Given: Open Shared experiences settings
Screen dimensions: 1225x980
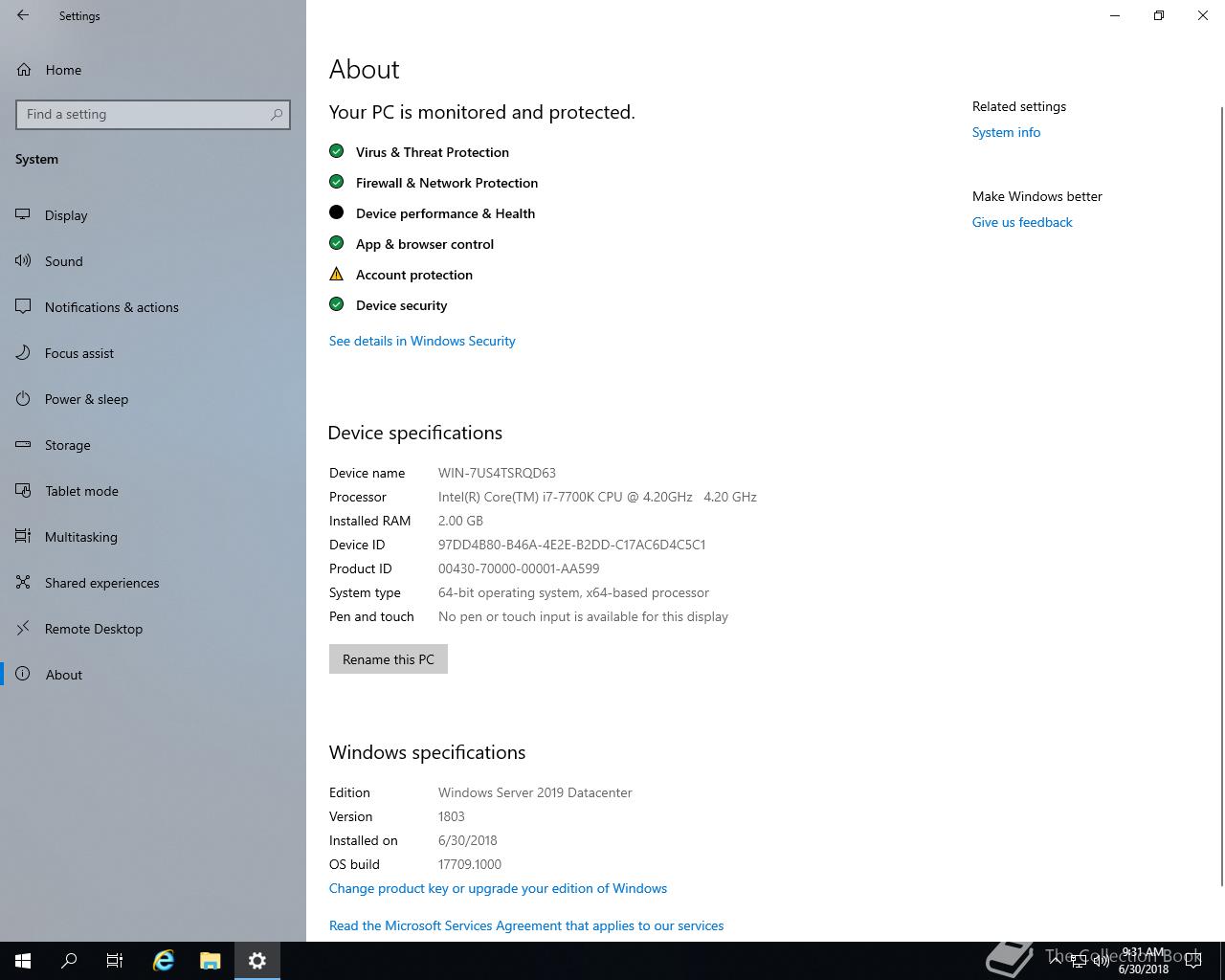Looking at the screenshot, I should (x=153, y=583).
